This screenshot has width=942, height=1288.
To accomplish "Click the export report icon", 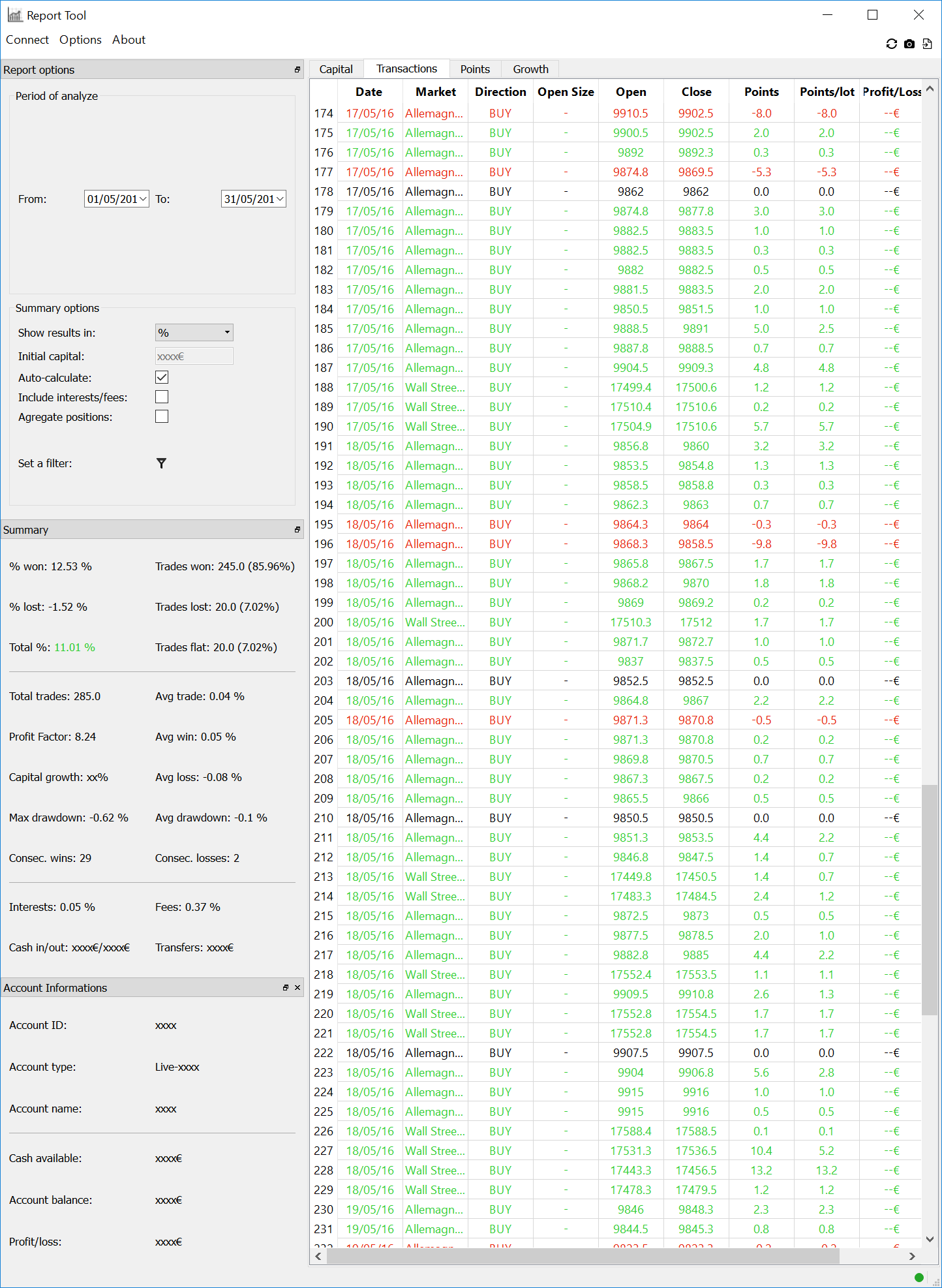I will (x=927, y=44).
